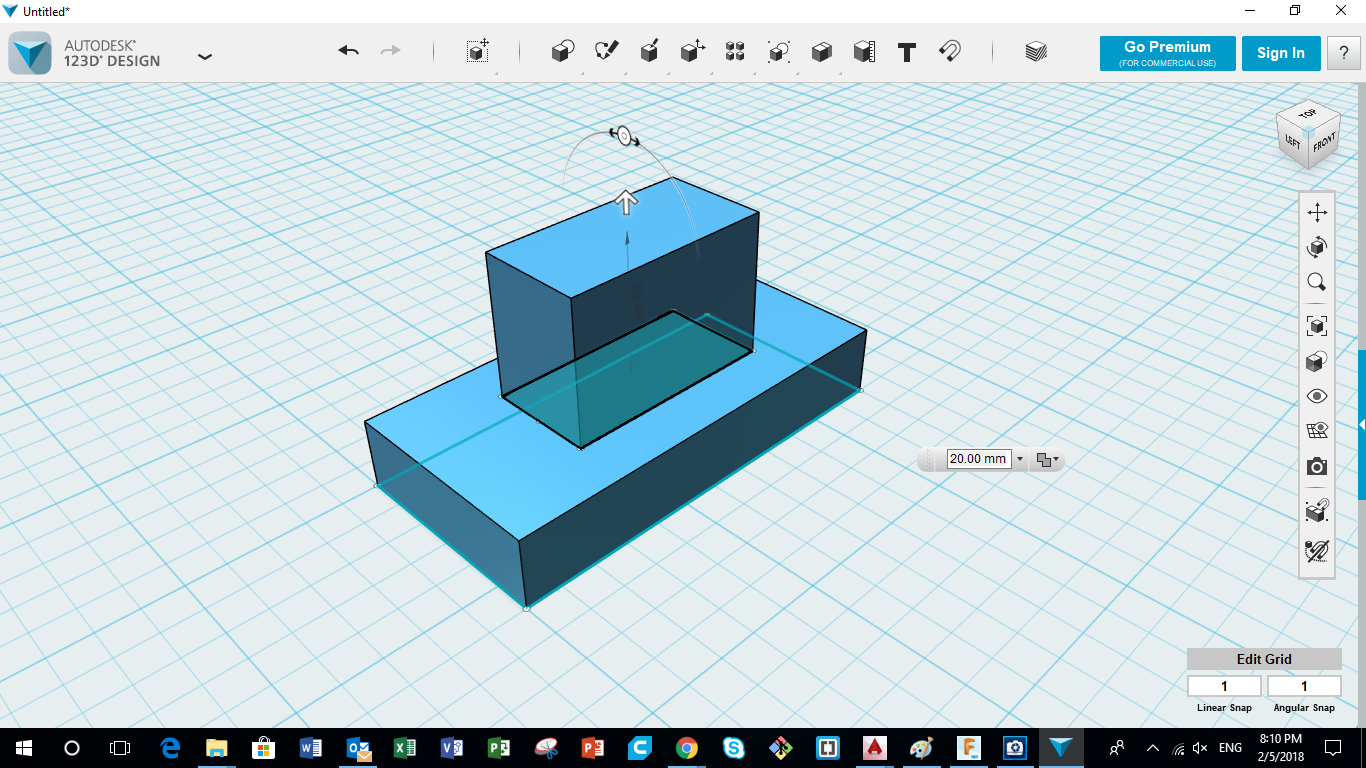Select the Orbit tool in navigation bar
Screen dimensions: 1366x768
pyautogui.click(x=1317, y=247)
